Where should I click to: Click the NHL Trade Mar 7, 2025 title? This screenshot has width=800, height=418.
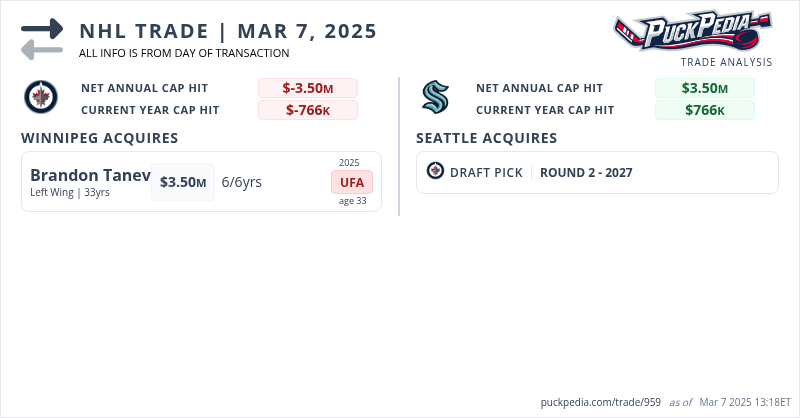pyautogui.click(x=228, y=31)
